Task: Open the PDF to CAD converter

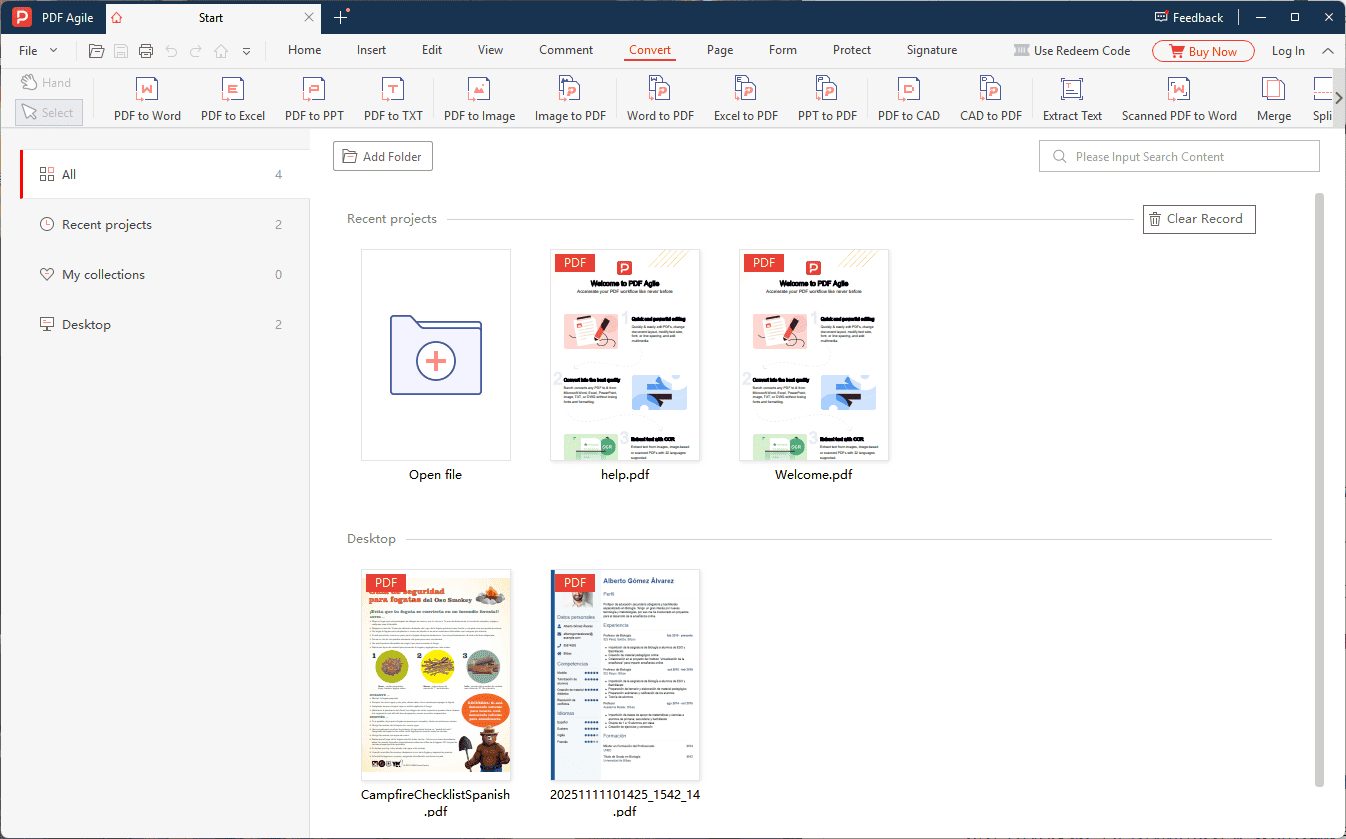Action: tap(909, 98)
